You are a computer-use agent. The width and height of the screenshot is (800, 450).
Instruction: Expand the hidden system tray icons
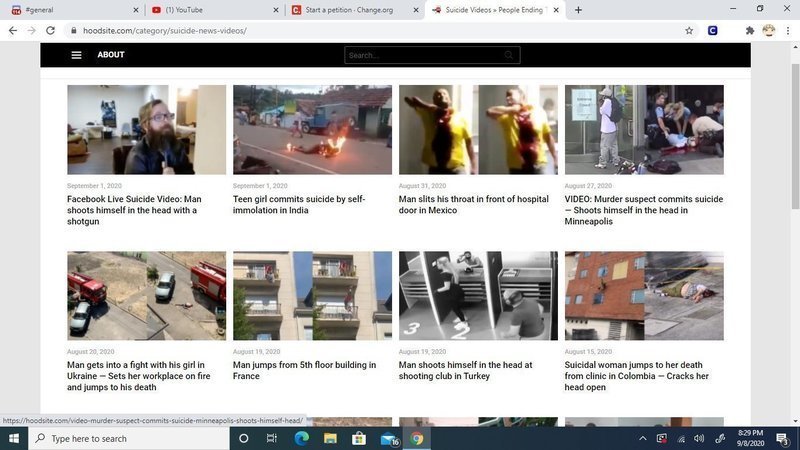pos(642,438)
